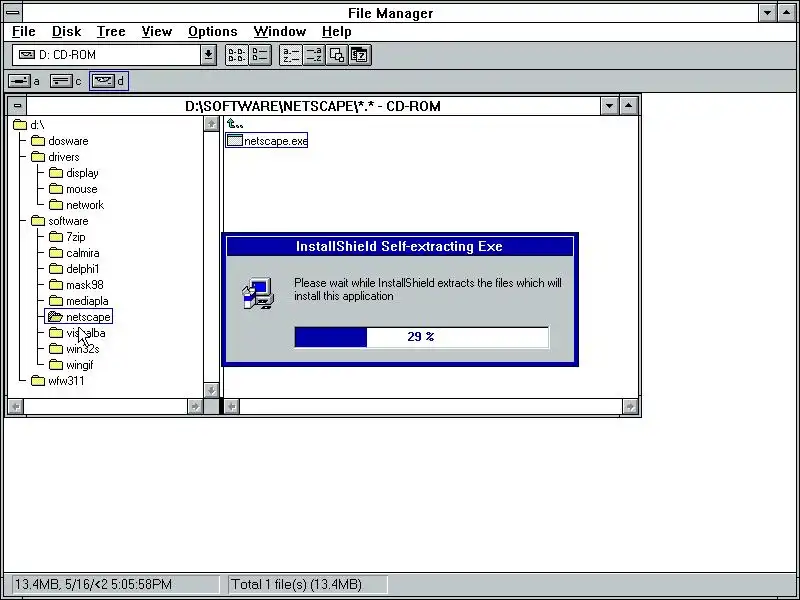Select the calmira folder
800x600 pixels.
click(x=74, y=253)
